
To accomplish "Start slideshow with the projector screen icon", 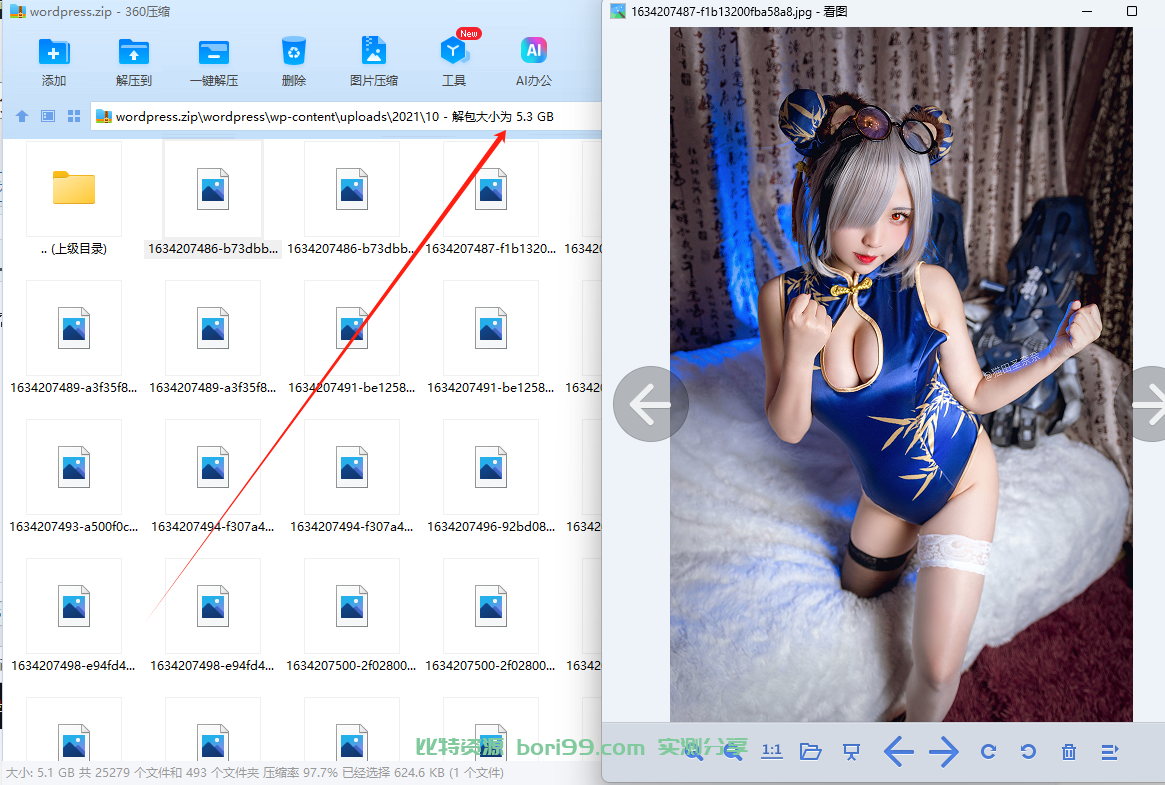I will click(851, 752).
